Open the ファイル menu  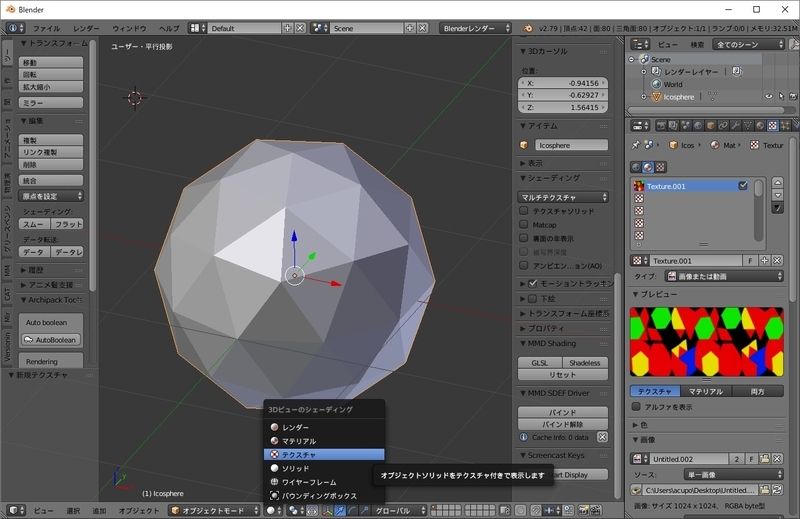pos(46,29)
